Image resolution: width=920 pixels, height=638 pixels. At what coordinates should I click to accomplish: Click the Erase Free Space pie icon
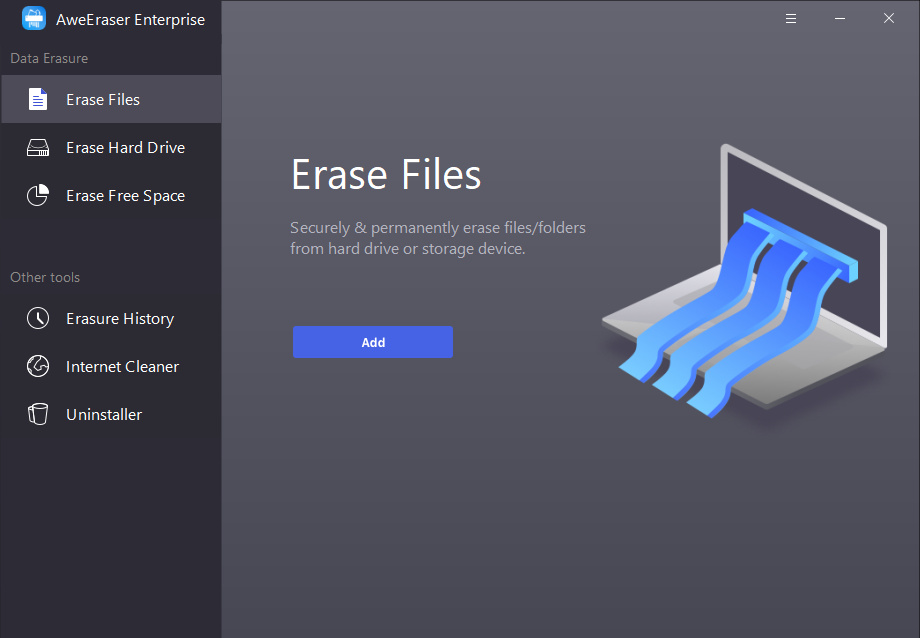38,195
